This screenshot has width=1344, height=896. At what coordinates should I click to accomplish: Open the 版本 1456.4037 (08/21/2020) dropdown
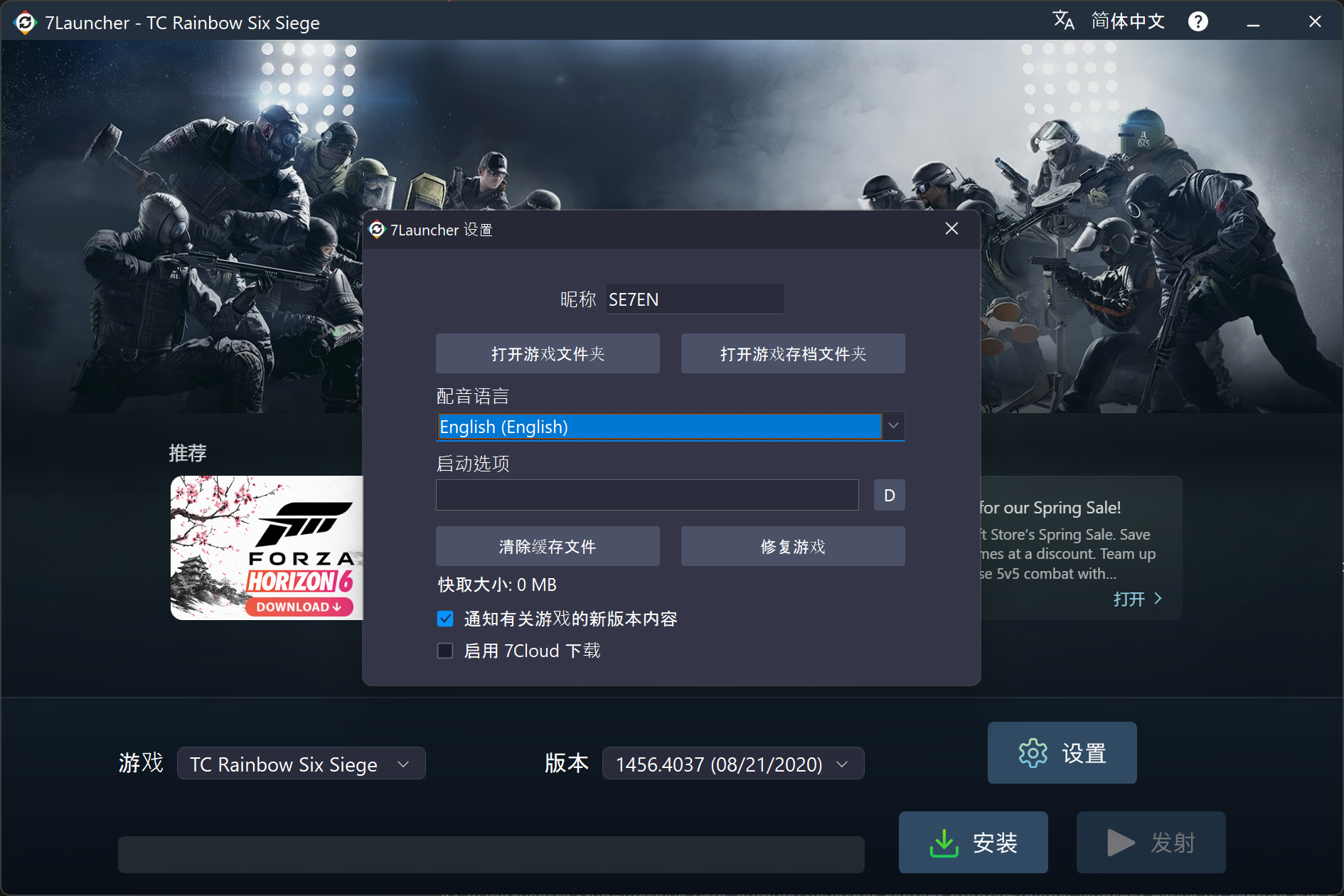733,764
